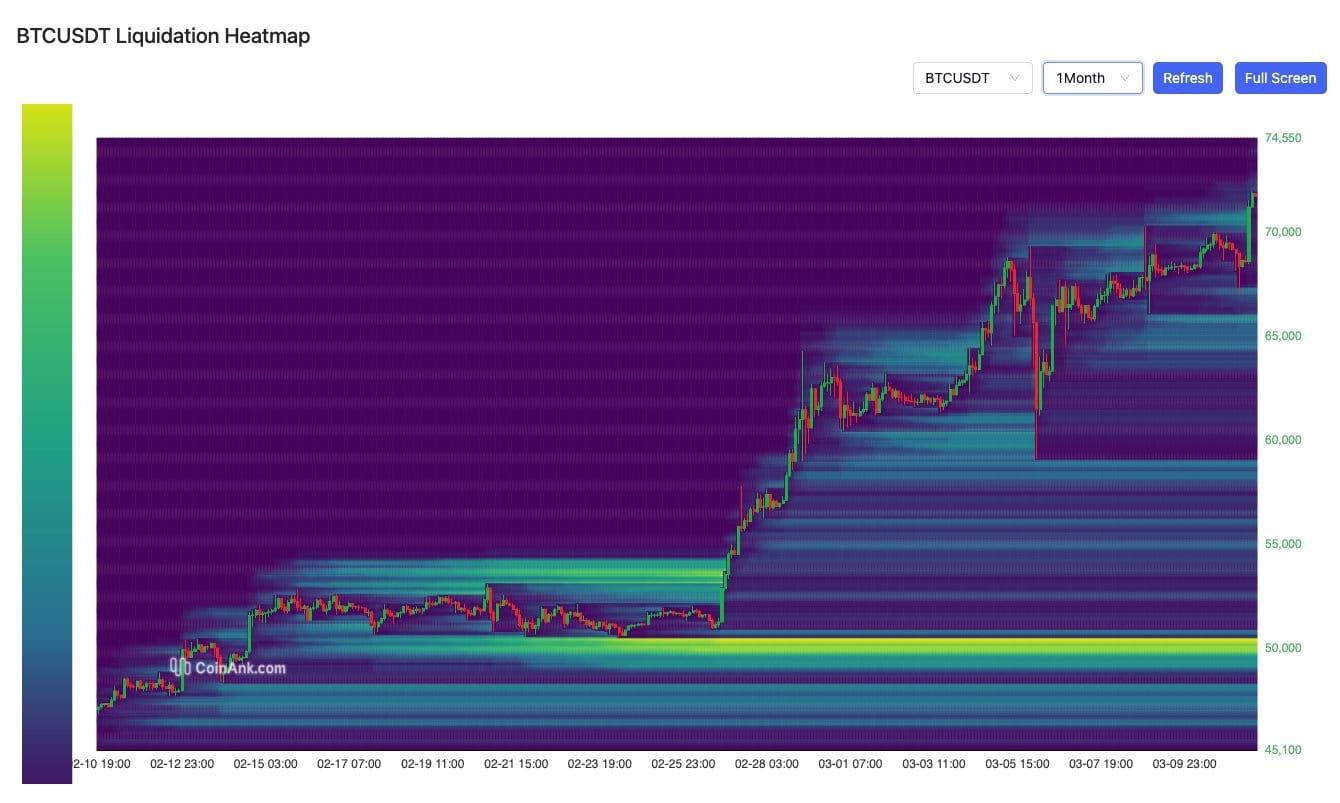Expand the 1Month timeframe dropdown

(1092, 77)
